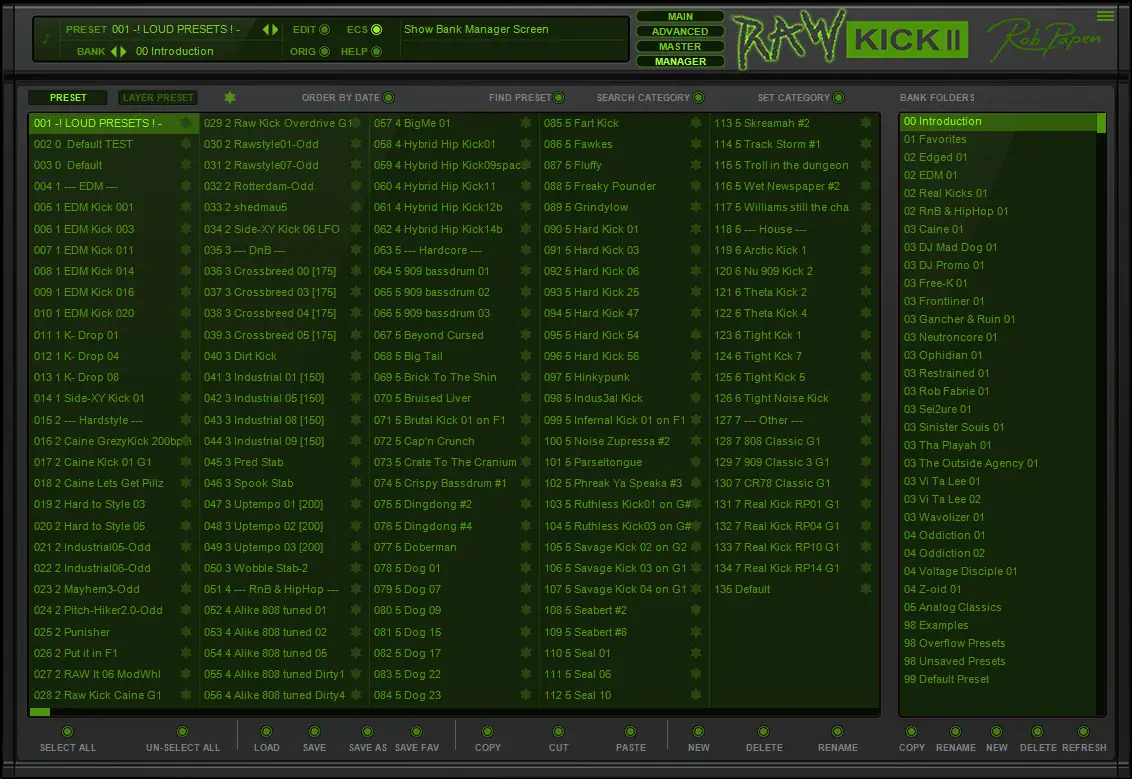Image resolution: width=1132 pixels, height=779 pixels.
Task: Open preset name display 001 -! LOUD PRESETS
Action: coord(175,30)
